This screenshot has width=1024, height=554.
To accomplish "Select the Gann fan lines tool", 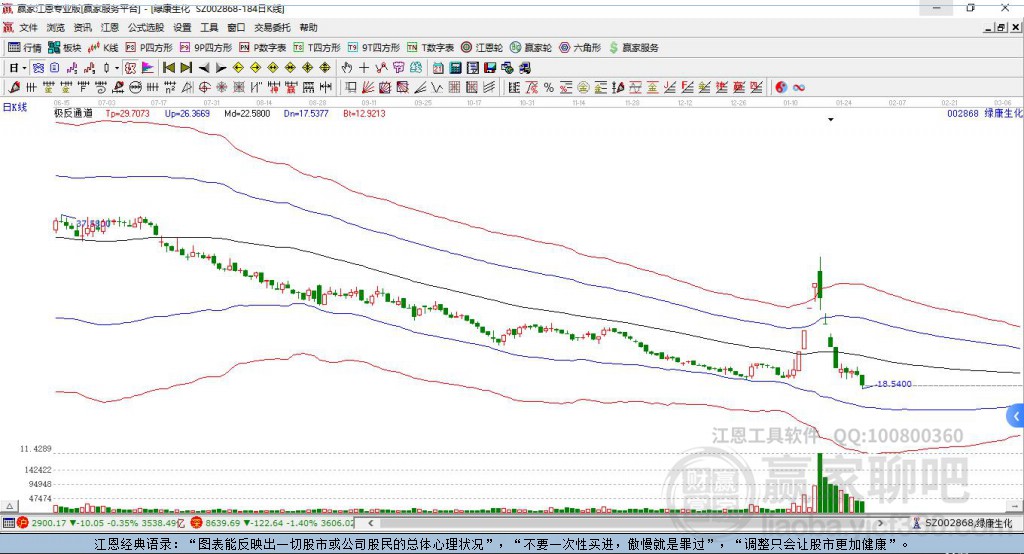I will click(368, 87).
